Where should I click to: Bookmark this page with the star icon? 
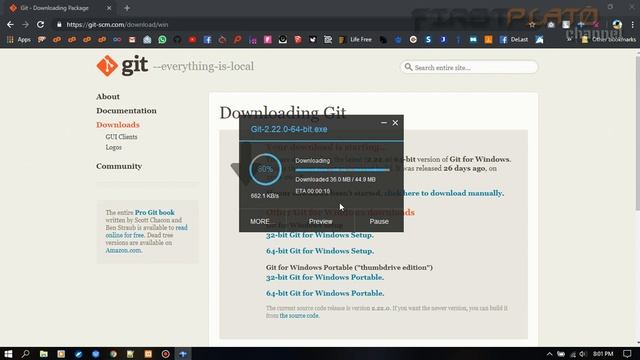pyautogui.click(x=532, y=24)
